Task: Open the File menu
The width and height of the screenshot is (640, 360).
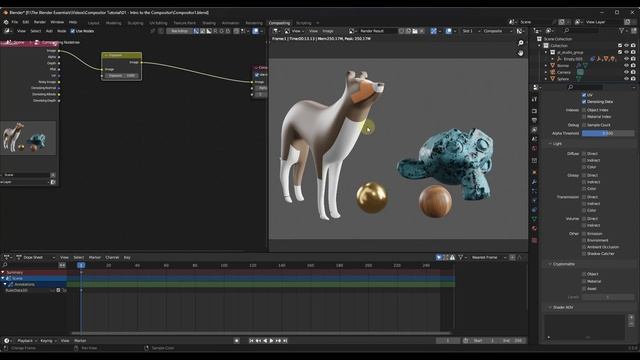Action: coord(15,22)
